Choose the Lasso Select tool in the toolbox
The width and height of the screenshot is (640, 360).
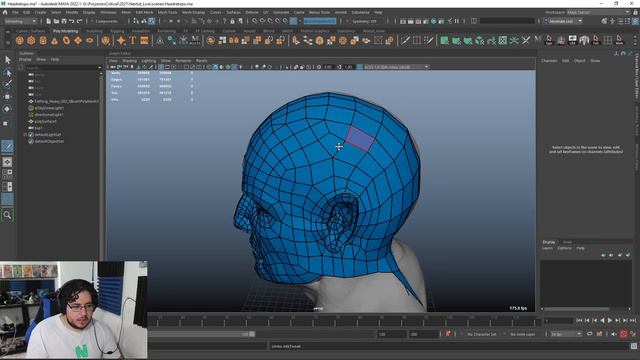pyautogui.click(x=7, y=73)
